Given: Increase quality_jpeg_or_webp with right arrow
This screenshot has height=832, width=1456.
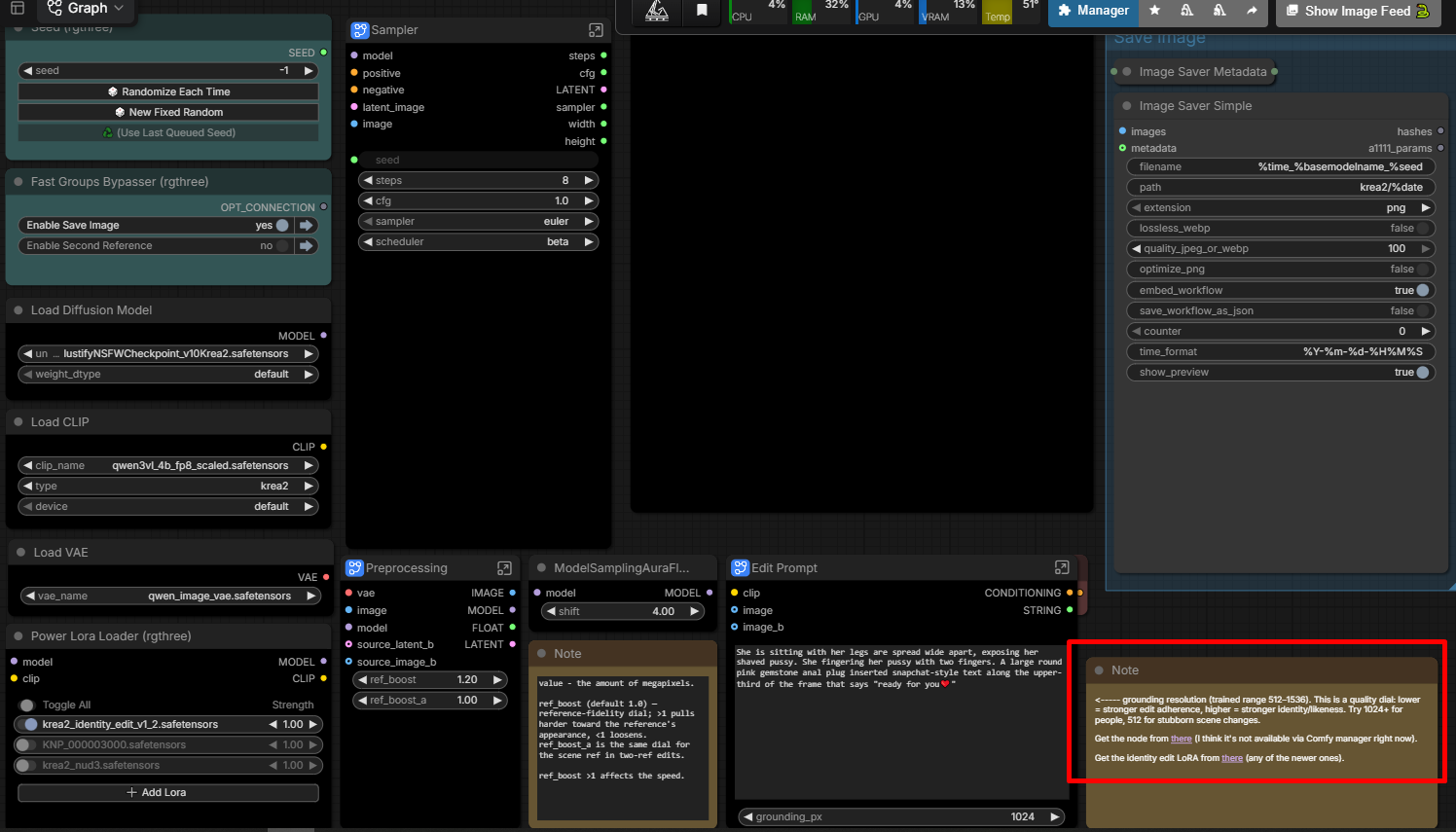Looking at the screenshot, I should (1425, 249).
